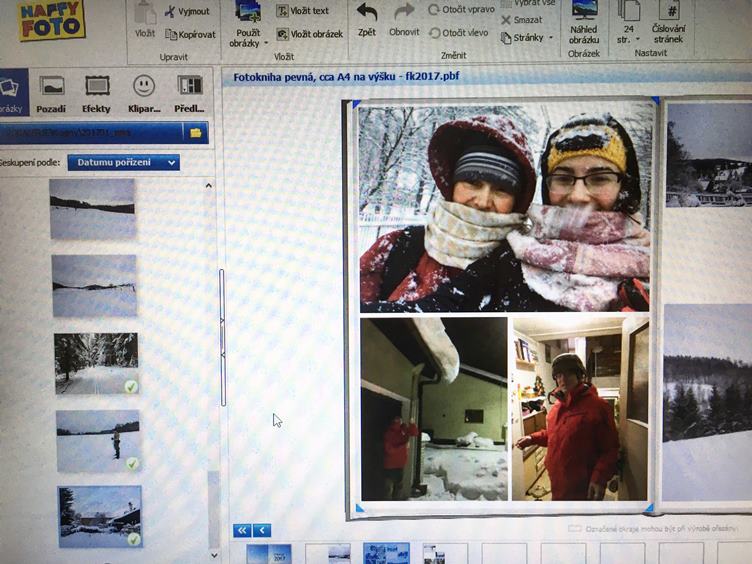This screenshot has width=752, height=564.
Task: Rotate left using Otočit vlevo
Action: [x=458, y=33]
